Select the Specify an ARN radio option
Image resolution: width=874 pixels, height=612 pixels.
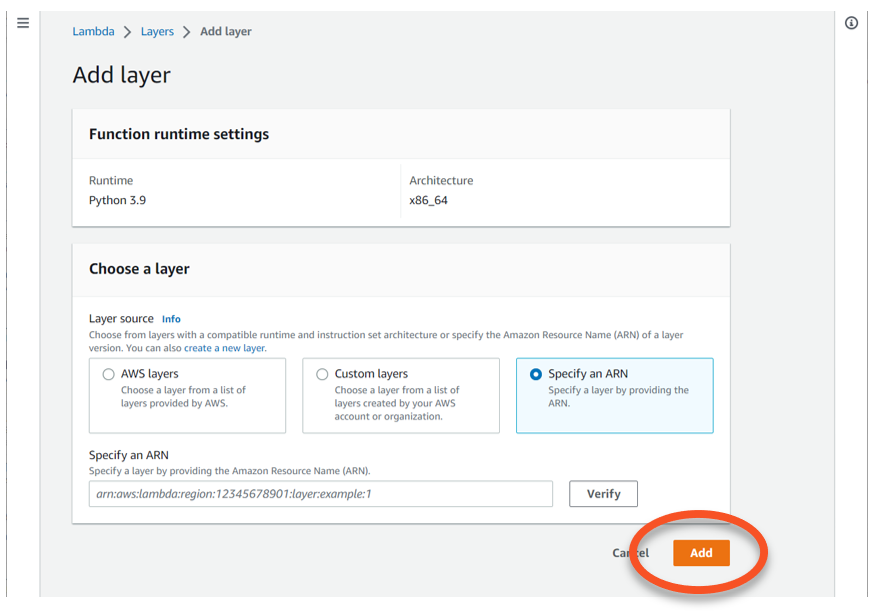coord(536,374)
